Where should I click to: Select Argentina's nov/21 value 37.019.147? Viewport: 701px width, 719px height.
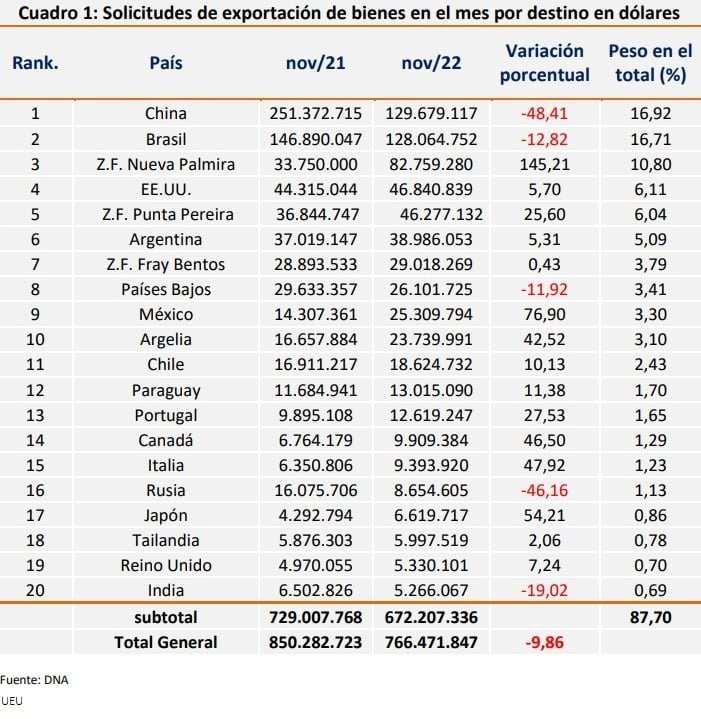(315, 239)
